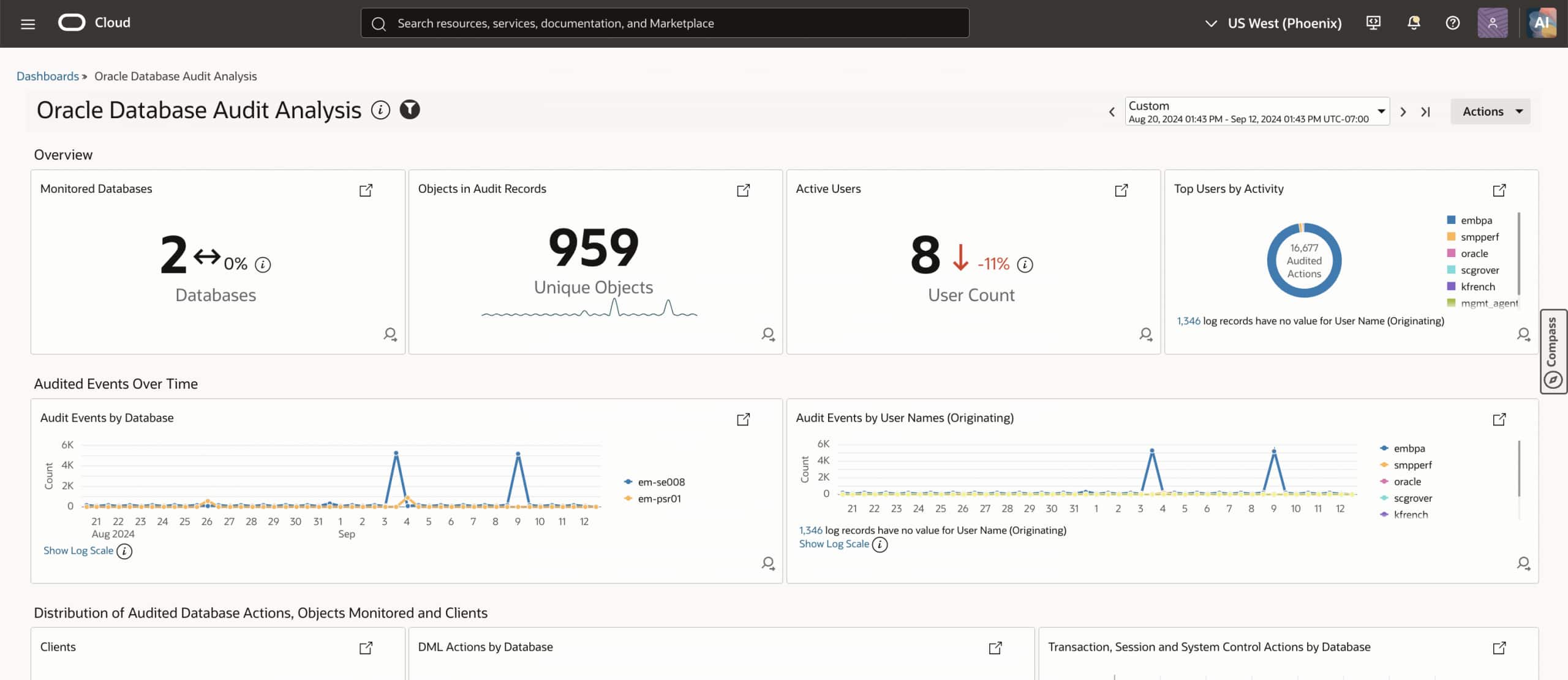Toggle scgrover legend in Top Users by Activity
Image resolution: width=1568 pixels, height=680 pixels.
click(x=1473, y=270)
